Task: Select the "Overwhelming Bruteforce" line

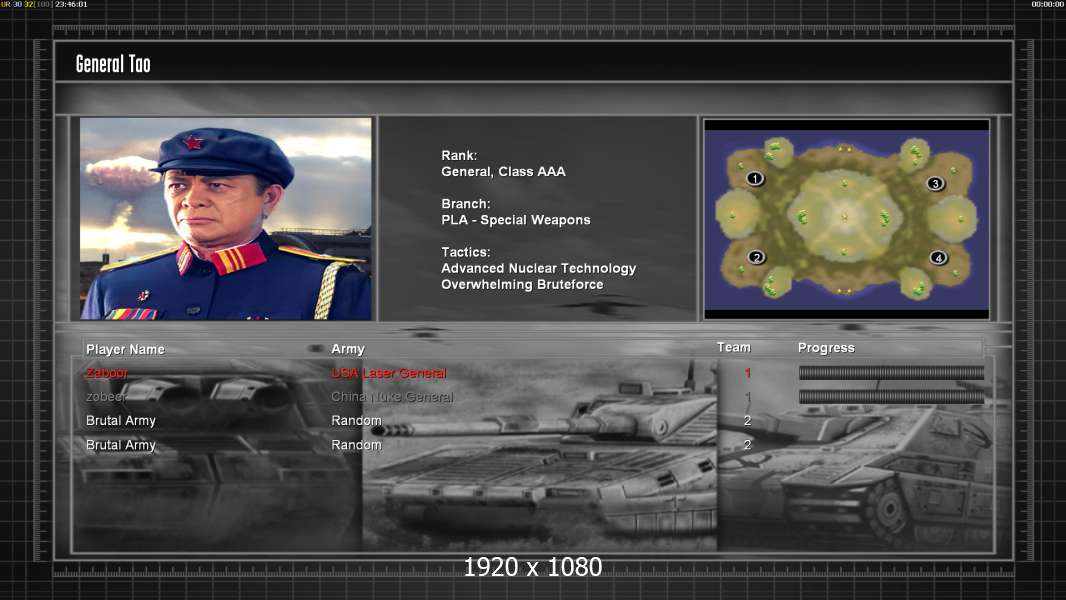Action: 522,285
